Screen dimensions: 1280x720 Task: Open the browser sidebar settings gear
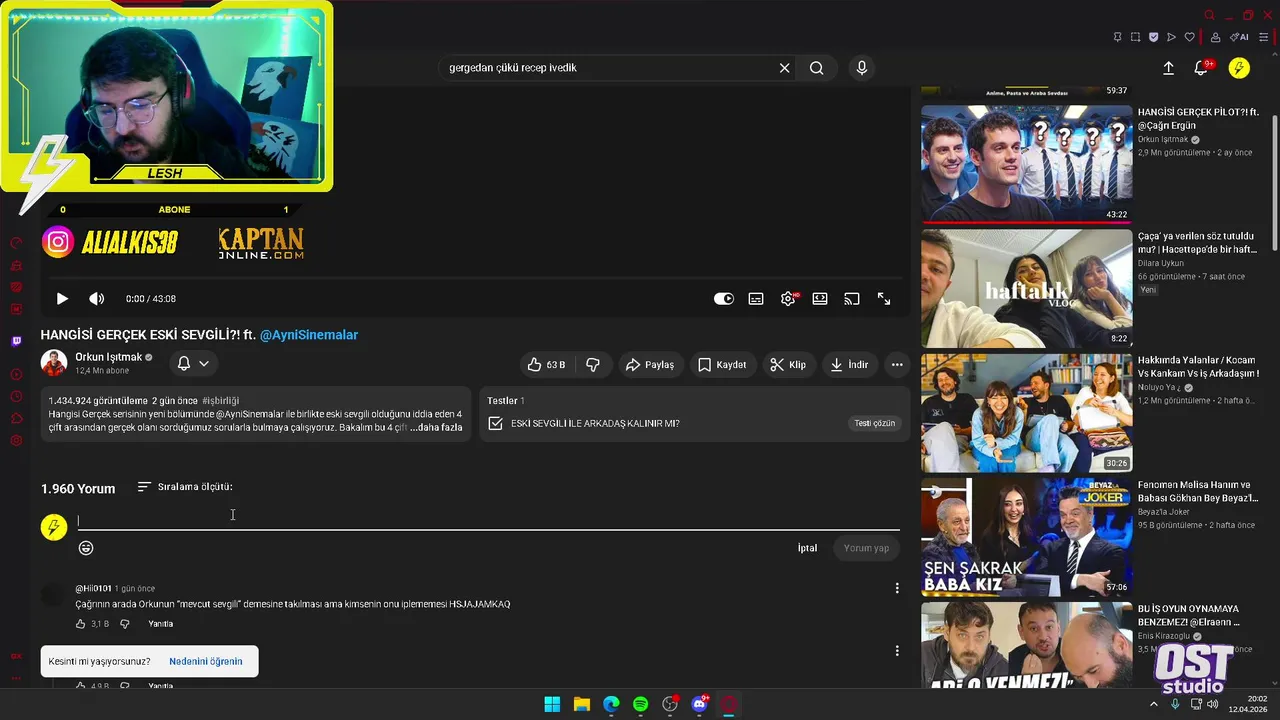point(16,440)
